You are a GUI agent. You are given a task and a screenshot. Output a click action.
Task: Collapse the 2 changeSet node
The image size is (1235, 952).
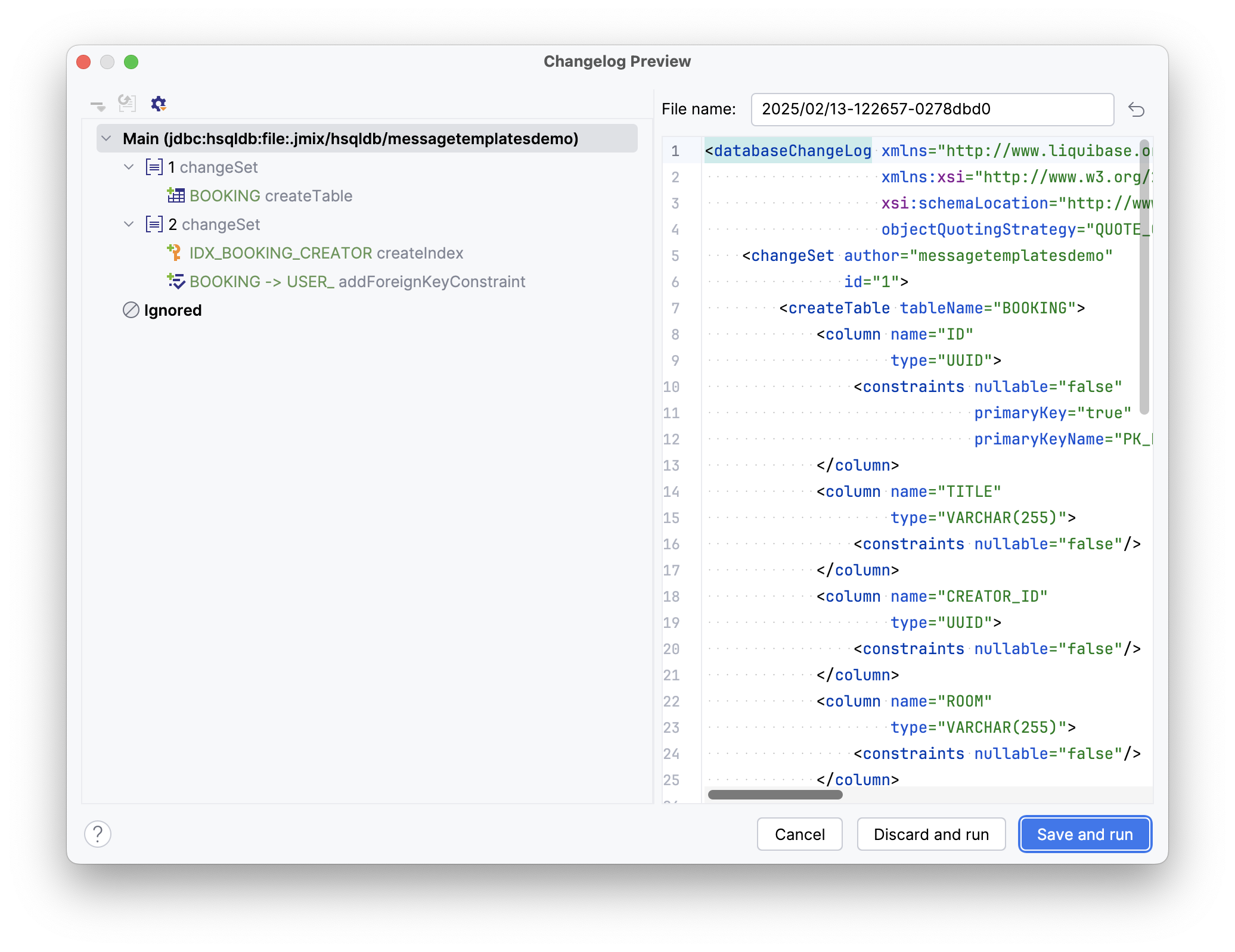point(129,224)
